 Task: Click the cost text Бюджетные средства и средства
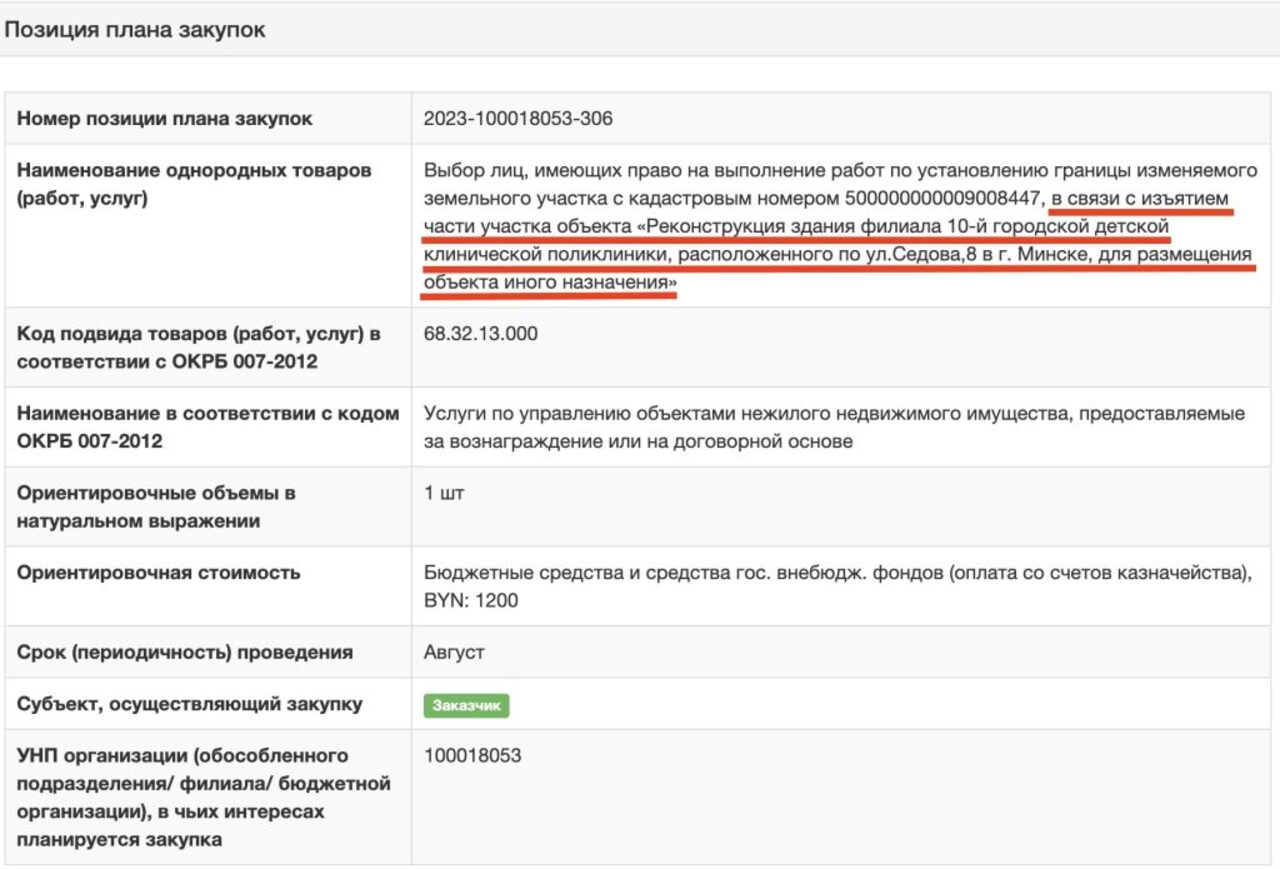[839, 587]
